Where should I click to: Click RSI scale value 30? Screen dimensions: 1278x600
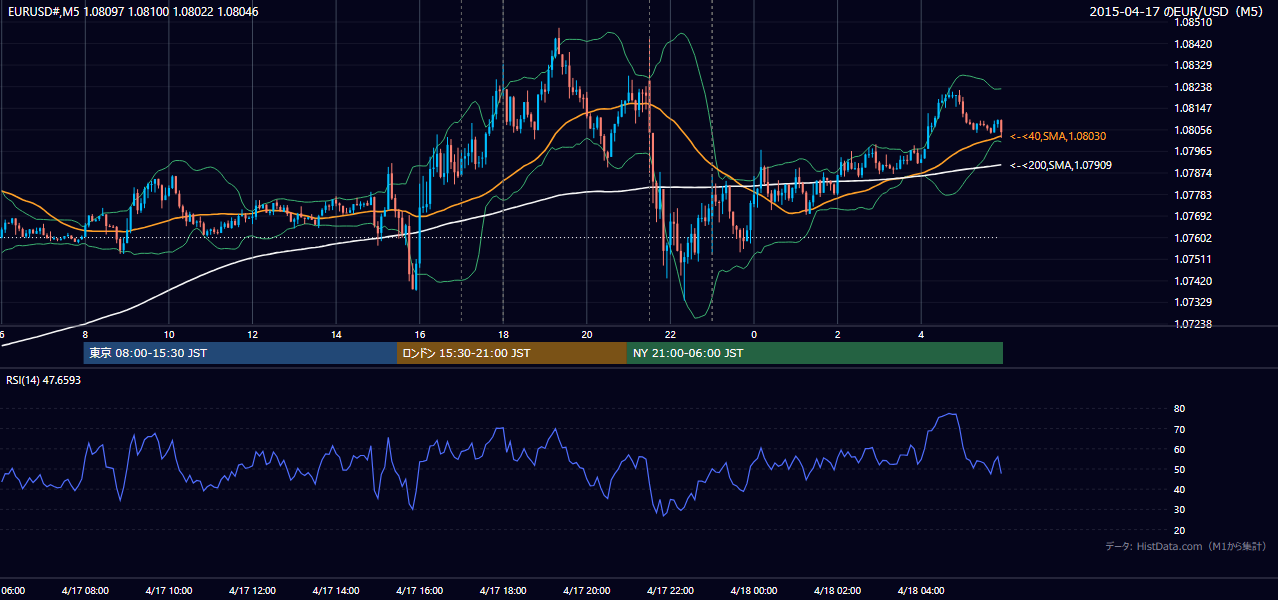click(1180, 510)
